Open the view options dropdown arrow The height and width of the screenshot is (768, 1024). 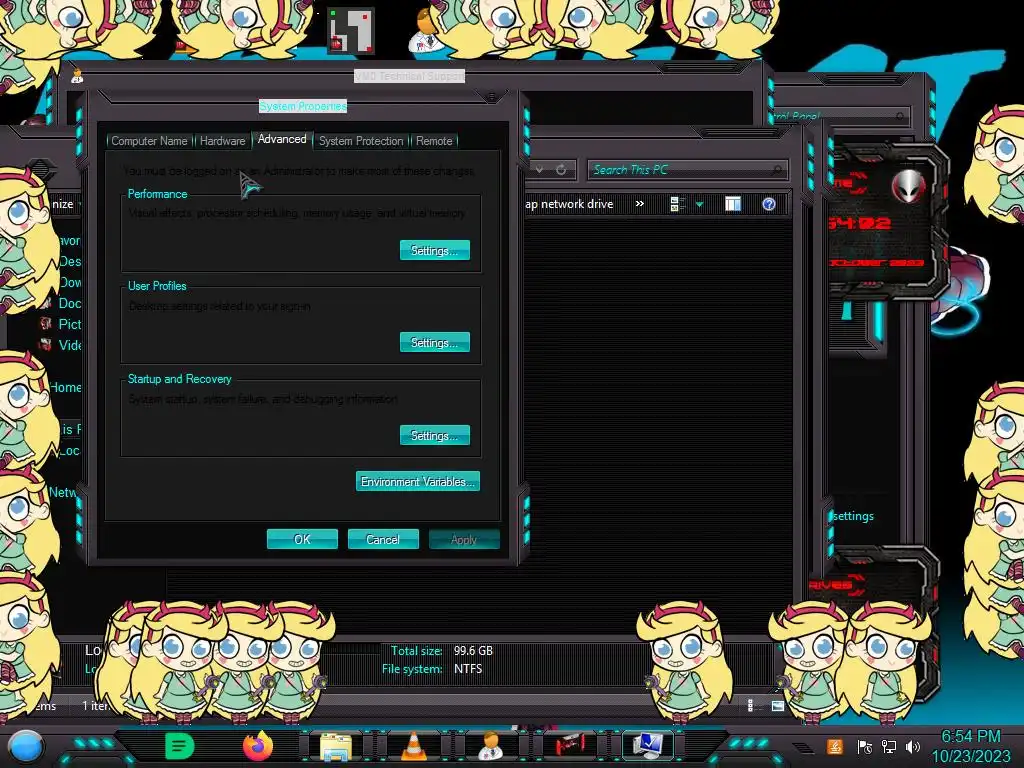click(699, 205)
